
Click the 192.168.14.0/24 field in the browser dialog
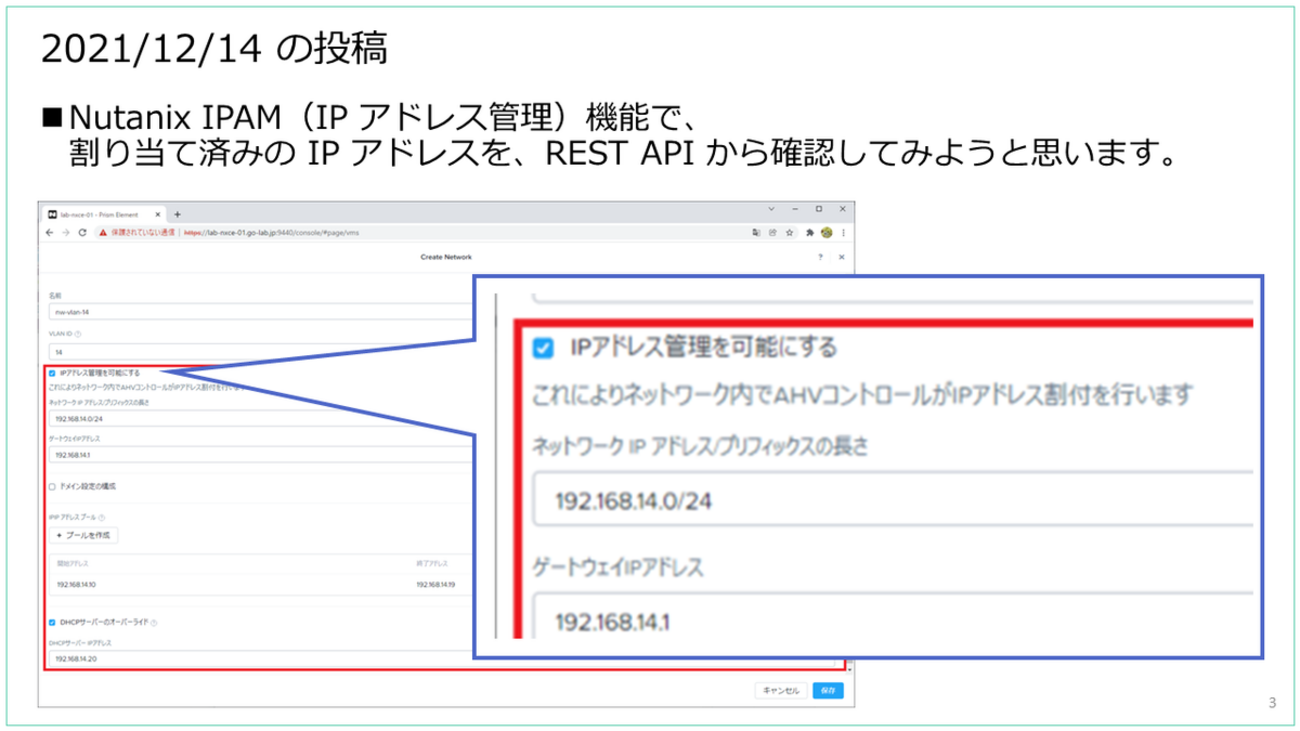pyautogui.click(x=259, y=419)
